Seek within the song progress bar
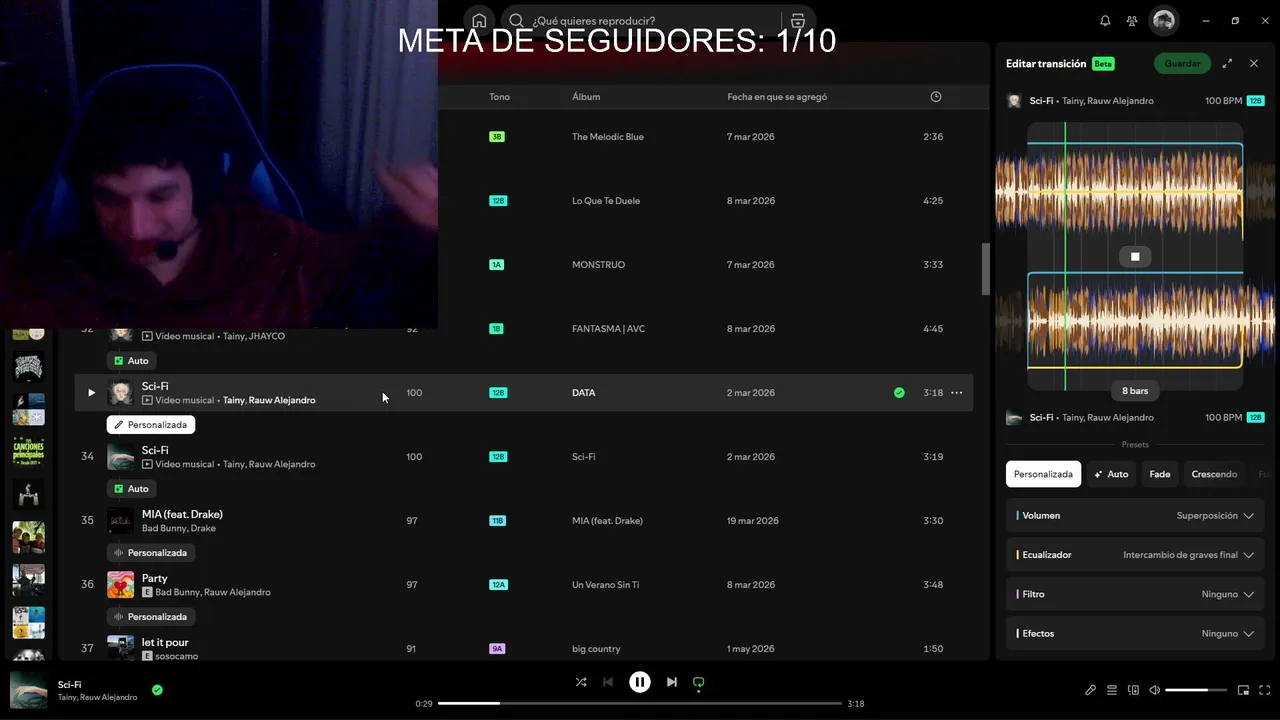 640,704
